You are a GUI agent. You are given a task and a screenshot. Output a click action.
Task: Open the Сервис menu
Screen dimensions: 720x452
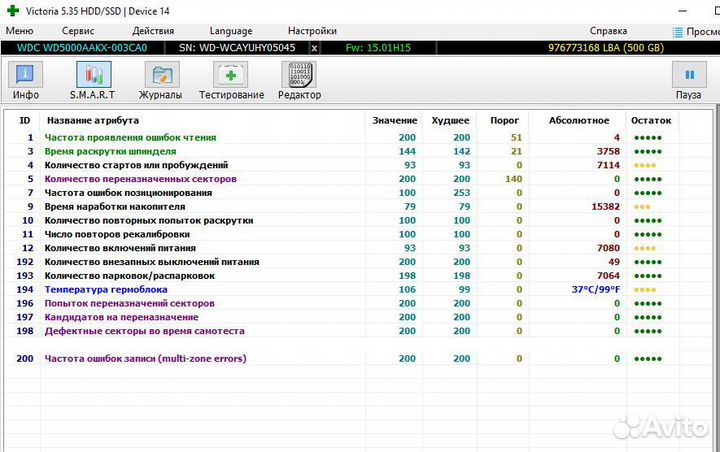tap(78, 31)
